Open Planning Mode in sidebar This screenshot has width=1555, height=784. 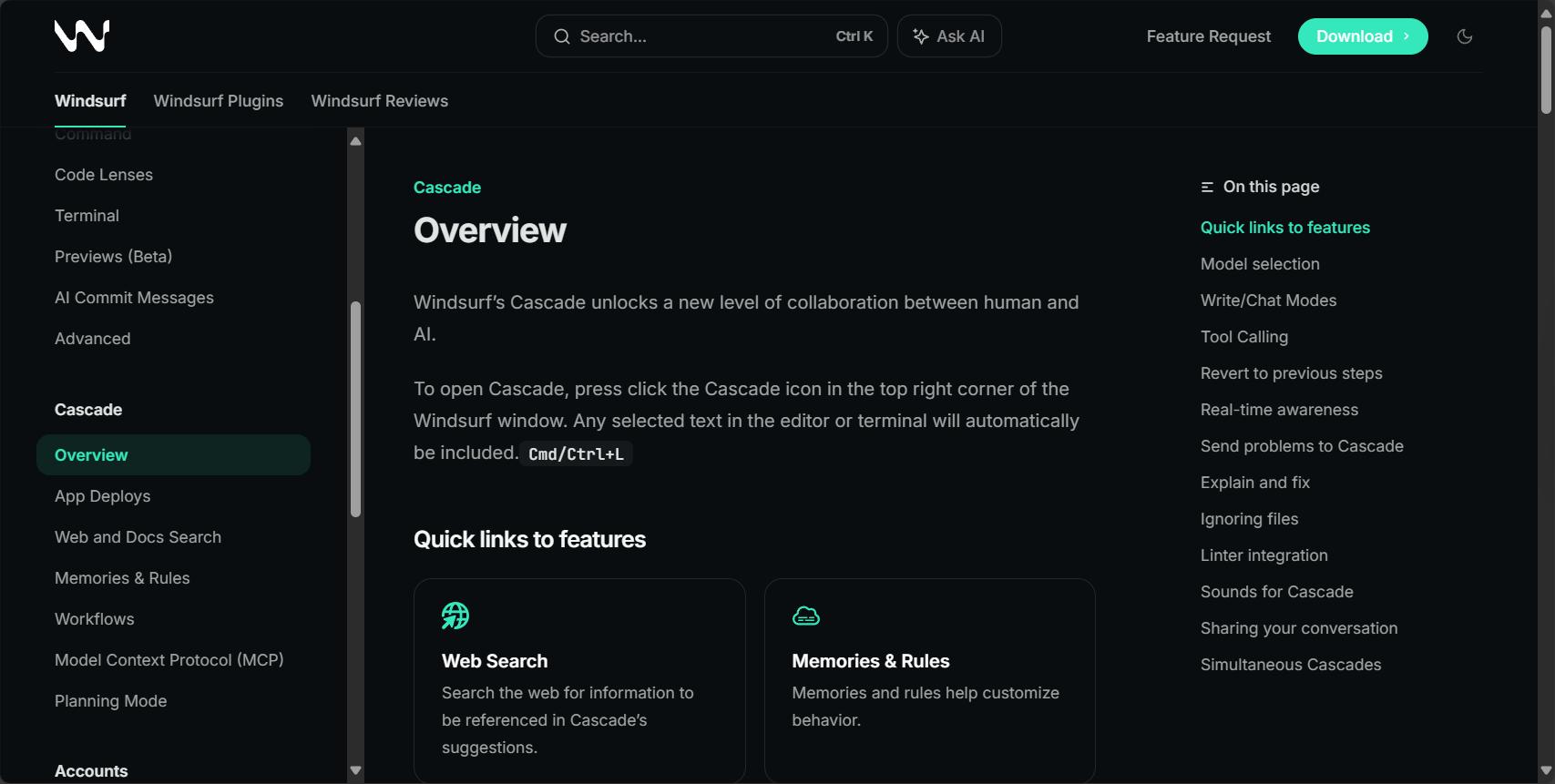(x=111, y=701)
